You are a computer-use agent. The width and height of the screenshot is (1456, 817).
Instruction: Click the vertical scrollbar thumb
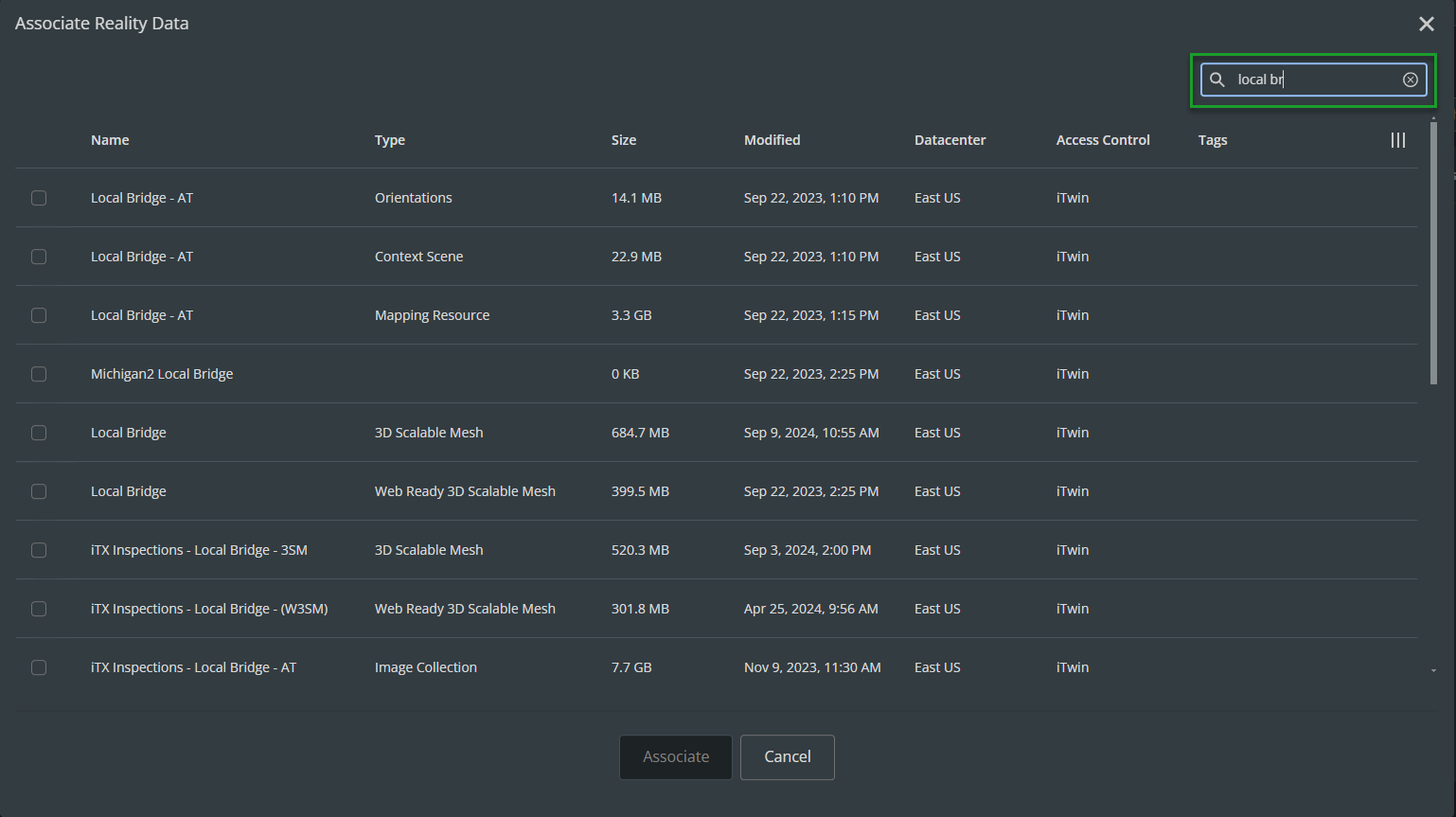pos(1433,251)
